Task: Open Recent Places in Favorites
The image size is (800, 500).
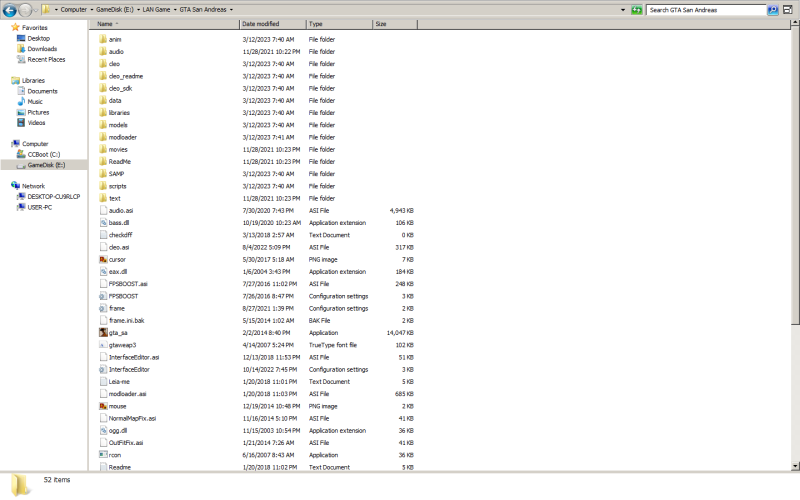Action: [46, 60]
